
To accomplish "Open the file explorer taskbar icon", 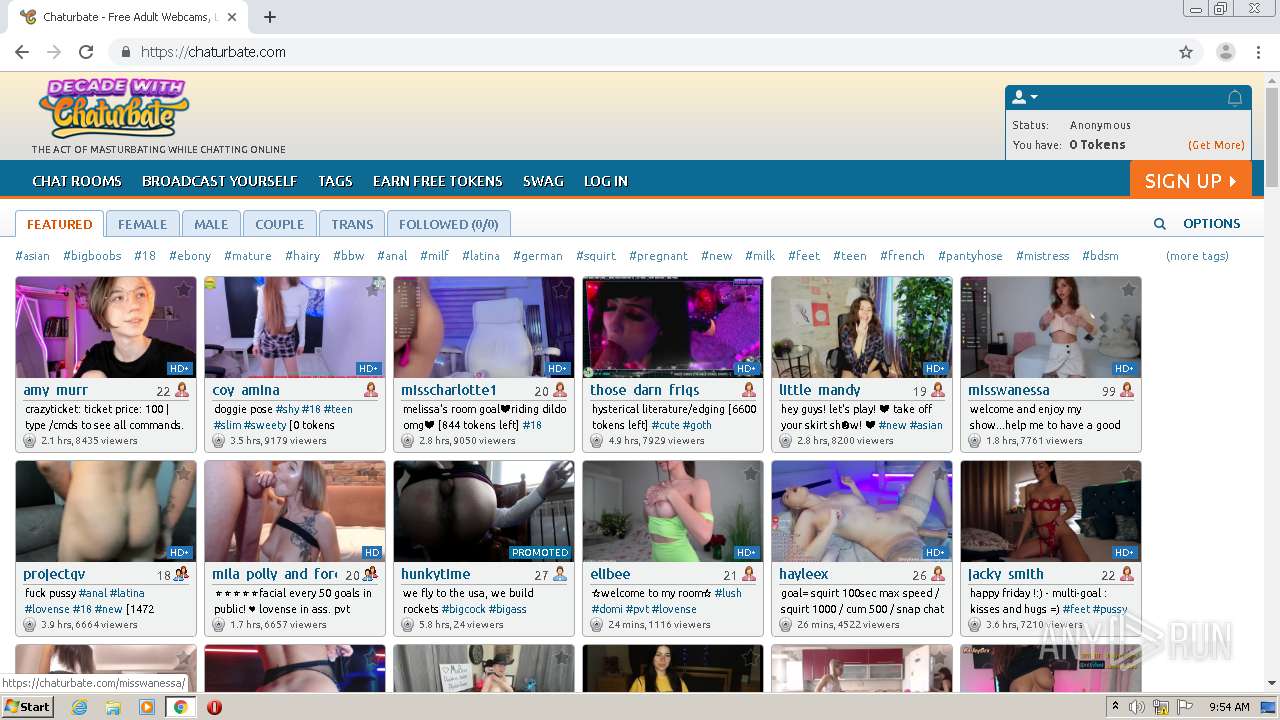I will tap(113, 707).
